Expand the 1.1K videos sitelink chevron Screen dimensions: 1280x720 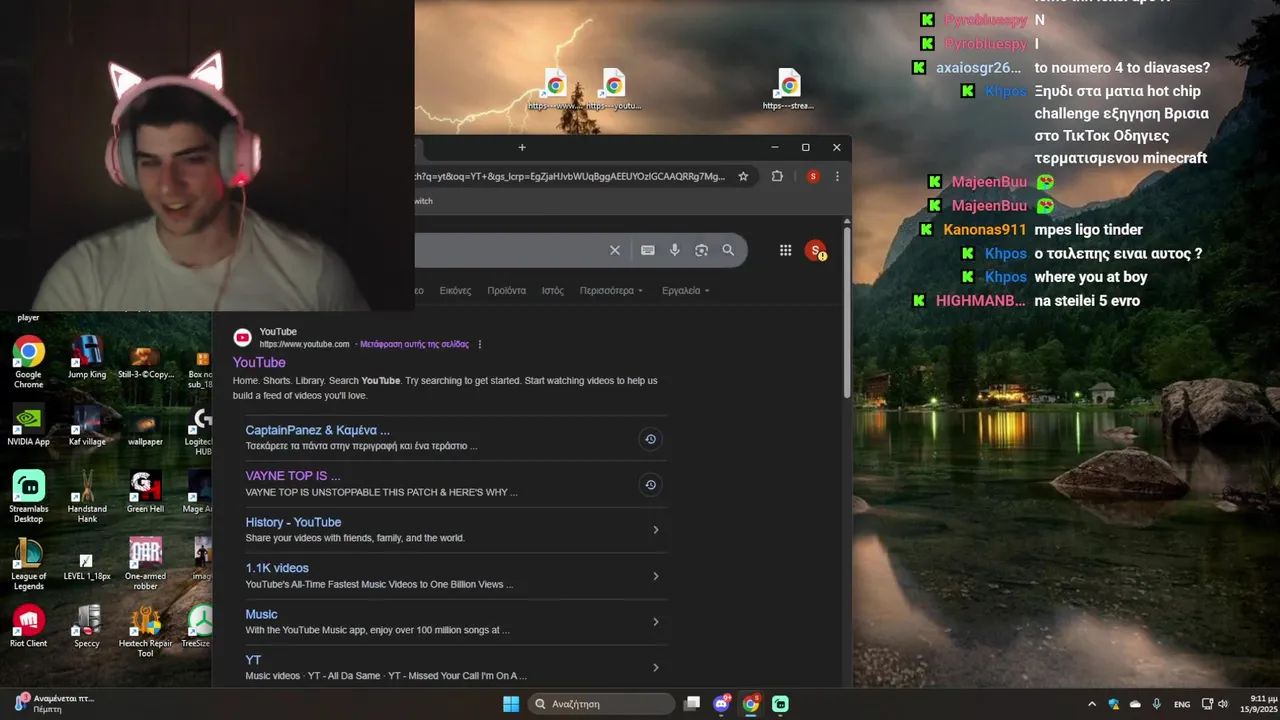(656, 576)
